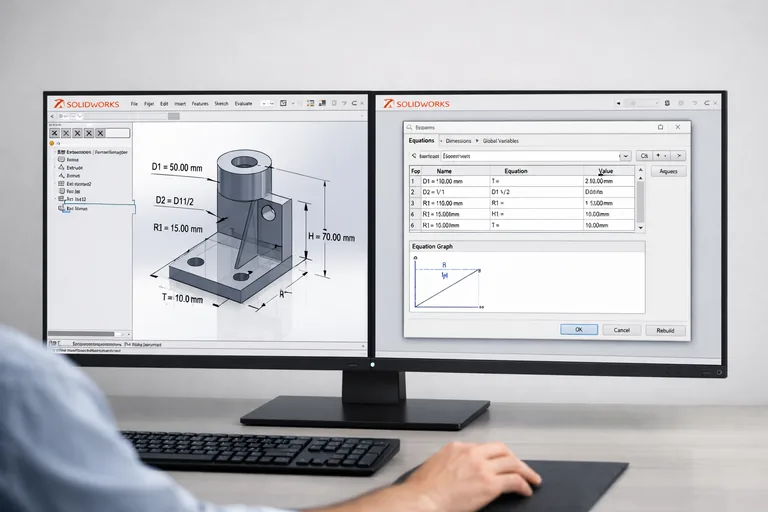Click the rightmost X box in feature panel
This screenshot has width=768, height=512.
pyautogui.click(x=100, y=133)
